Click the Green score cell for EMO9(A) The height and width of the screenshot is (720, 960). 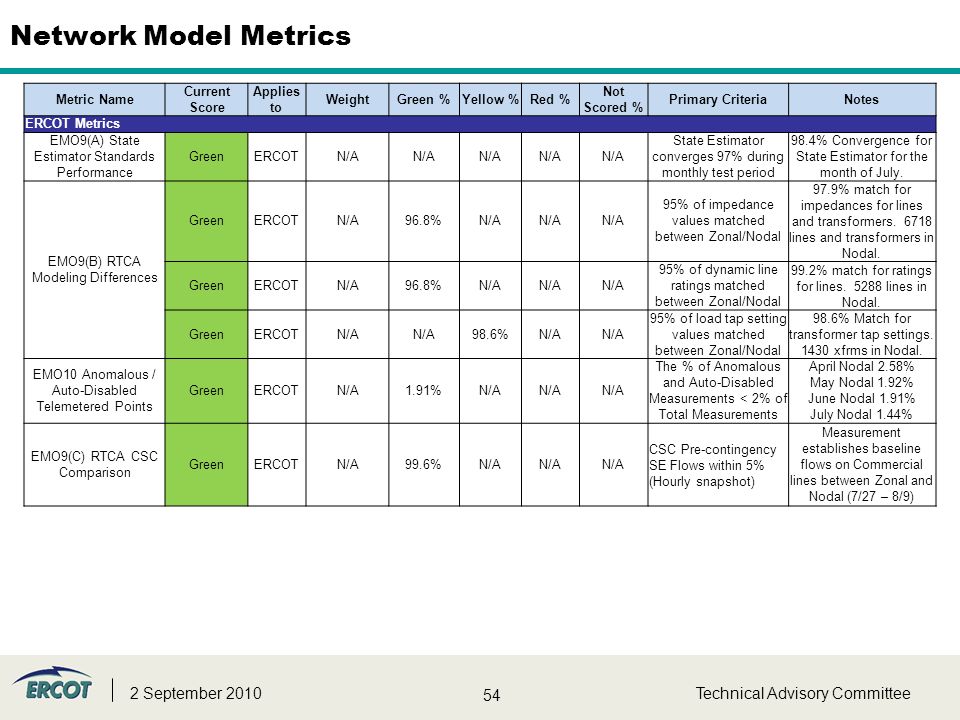pos(206,156)
